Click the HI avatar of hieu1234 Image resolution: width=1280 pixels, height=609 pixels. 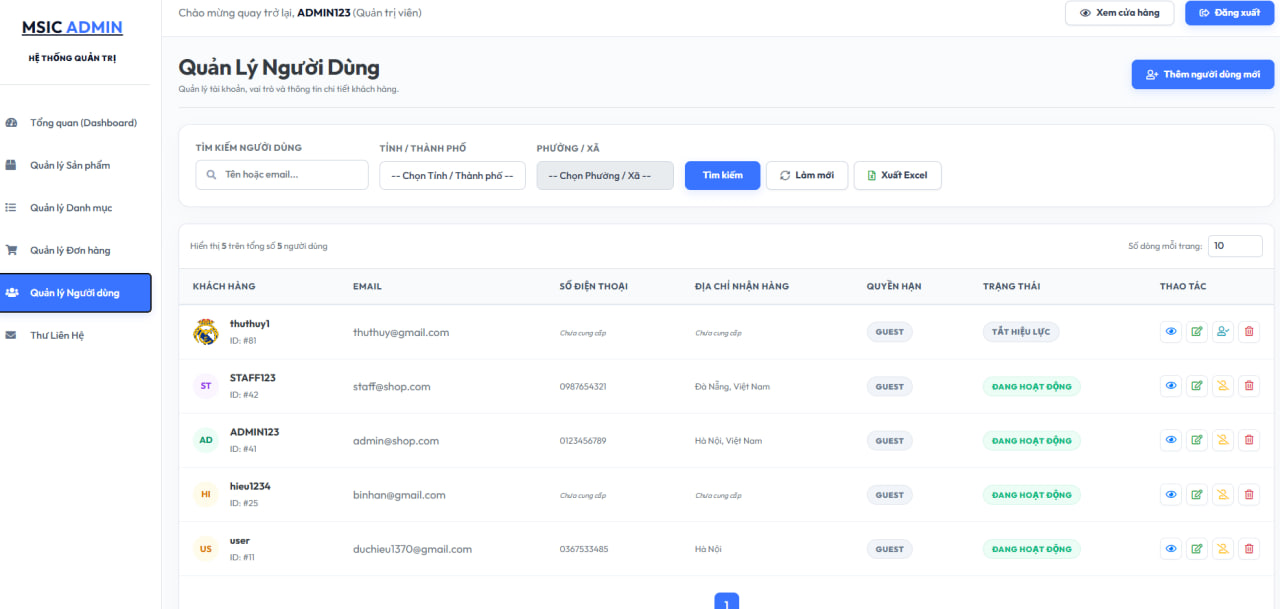coord(206,494)
